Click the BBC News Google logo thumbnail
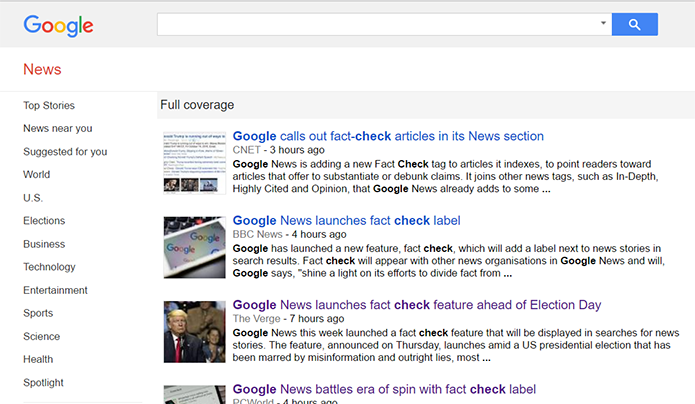 point(194,245)
